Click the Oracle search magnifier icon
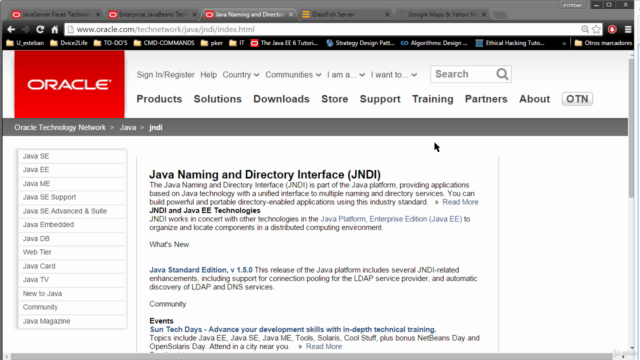The width and height of the screenshot is (640, 360). click(x=502, y=74)
